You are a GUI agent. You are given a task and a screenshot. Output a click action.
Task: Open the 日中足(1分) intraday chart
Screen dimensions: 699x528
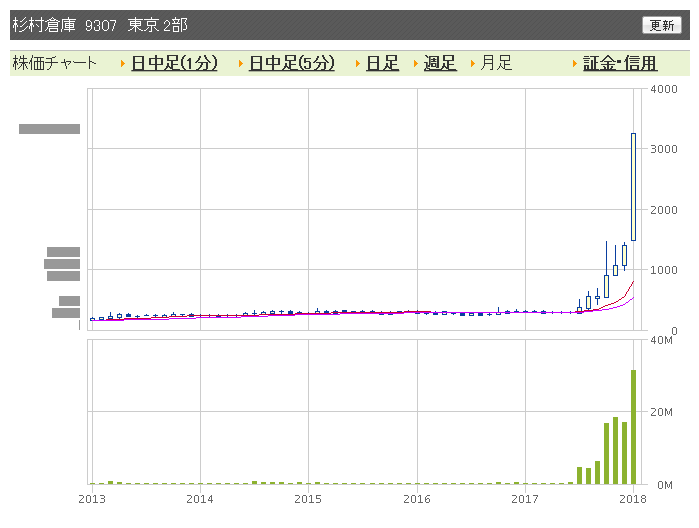coord(174,63)
